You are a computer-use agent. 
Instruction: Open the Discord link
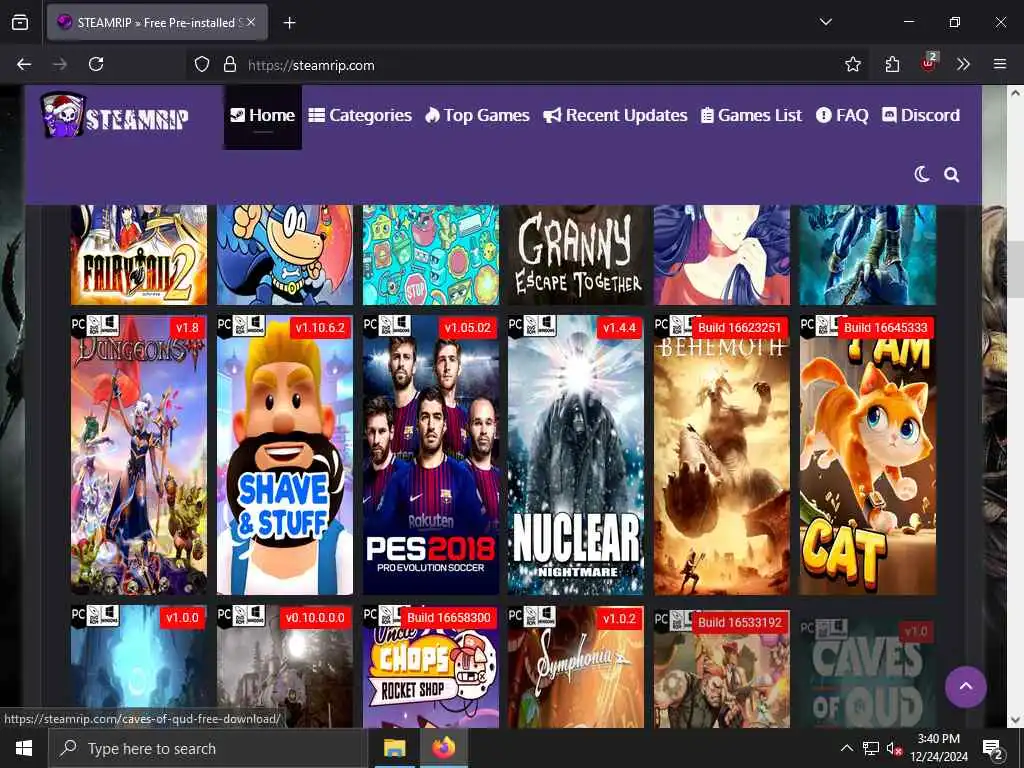pyautogui.click(x=921, y=116)
